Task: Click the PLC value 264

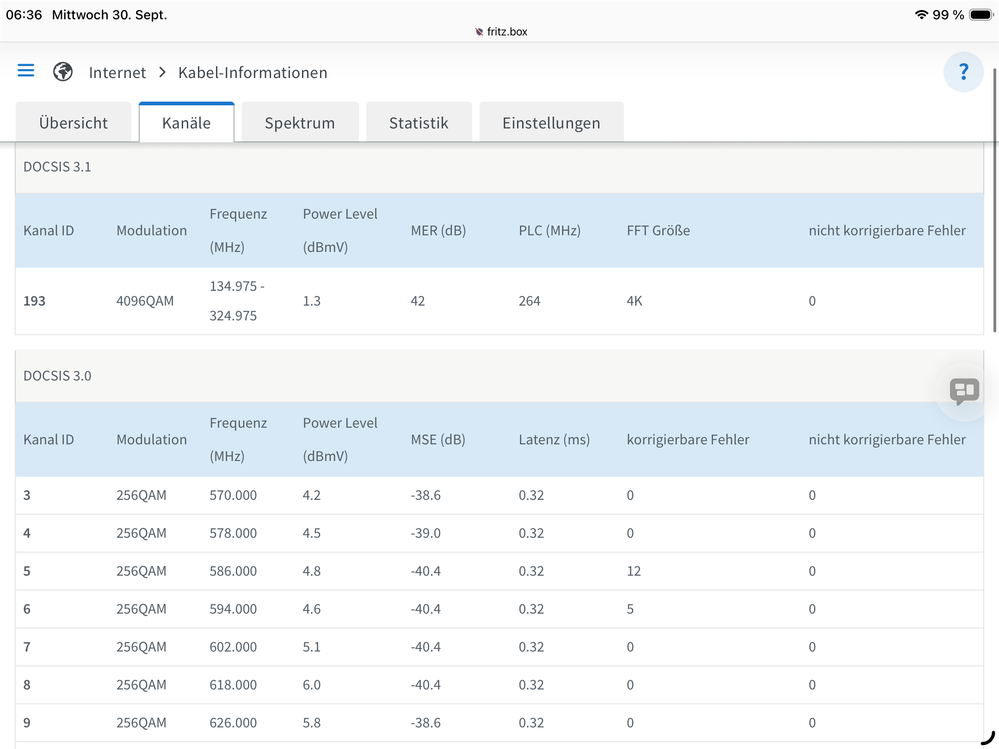Action: (529, 301)
